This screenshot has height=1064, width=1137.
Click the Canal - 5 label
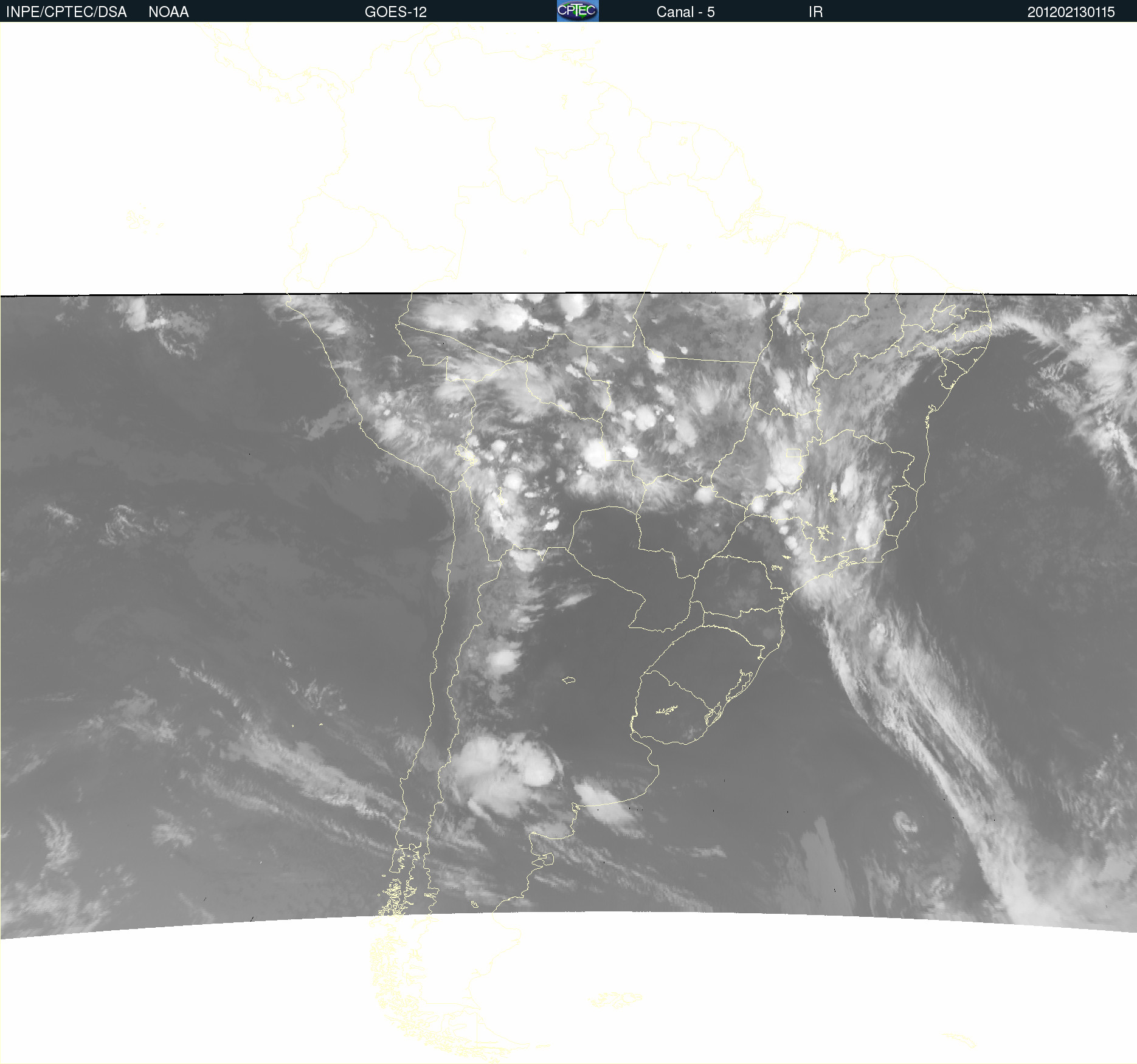click(685, 12)
